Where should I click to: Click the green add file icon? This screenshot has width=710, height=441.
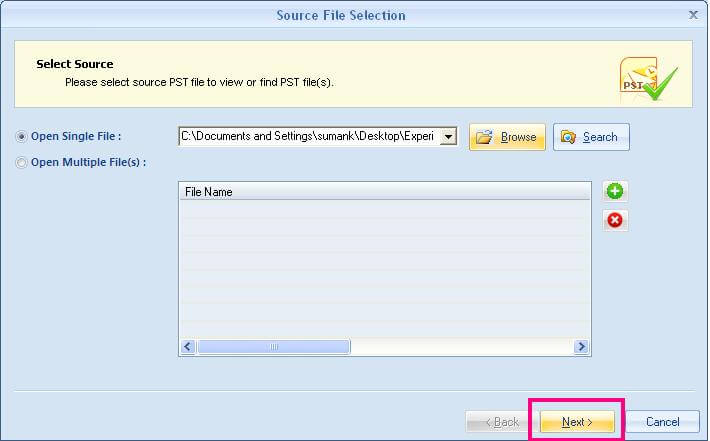[615, 191]
